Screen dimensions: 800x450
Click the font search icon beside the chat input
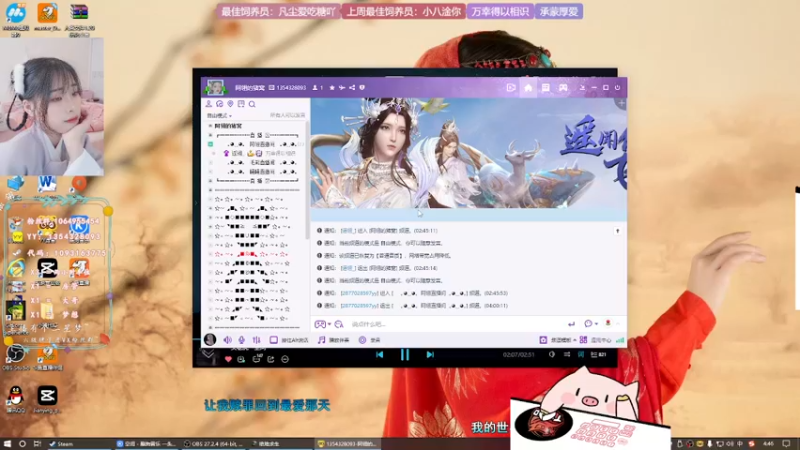point(339,324)
